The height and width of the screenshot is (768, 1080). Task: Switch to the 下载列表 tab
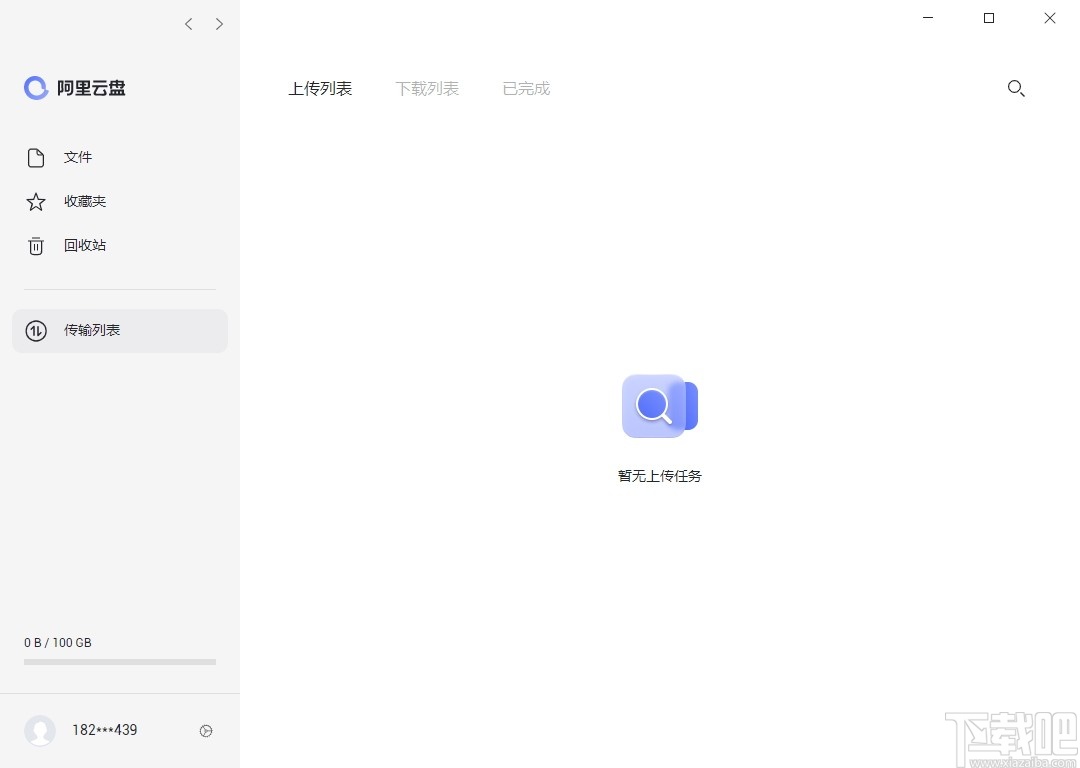tap(427, 88)
